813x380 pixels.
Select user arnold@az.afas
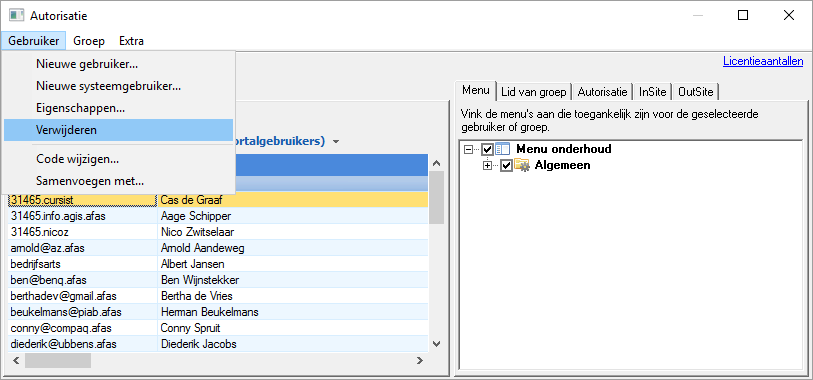pyautogui.click(x=82, y=248)
